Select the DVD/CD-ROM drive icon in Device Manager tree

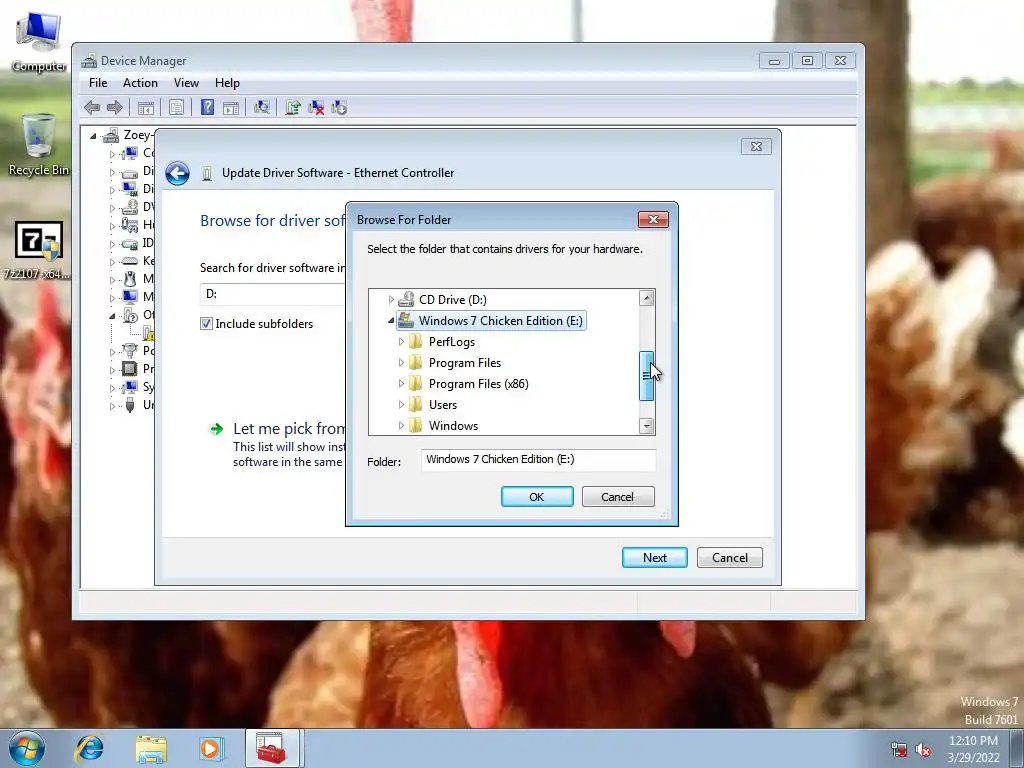click(x=130, y=207)
